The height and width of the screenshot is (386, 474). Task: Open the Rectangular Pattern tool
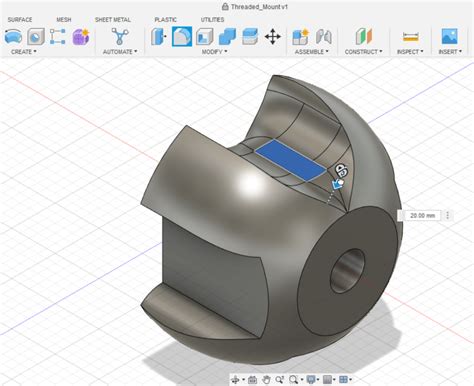click(58, 36)
